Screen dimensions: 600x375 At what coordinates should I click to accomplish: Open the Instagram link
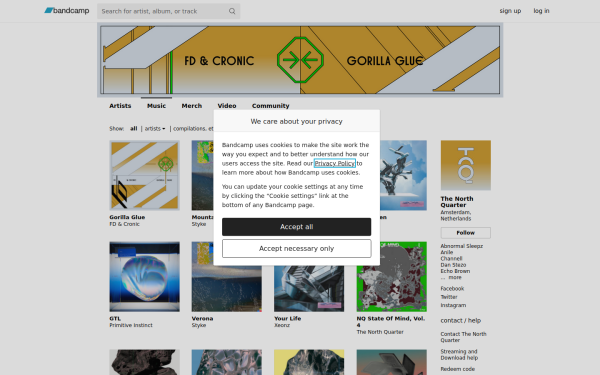[453, 305]
